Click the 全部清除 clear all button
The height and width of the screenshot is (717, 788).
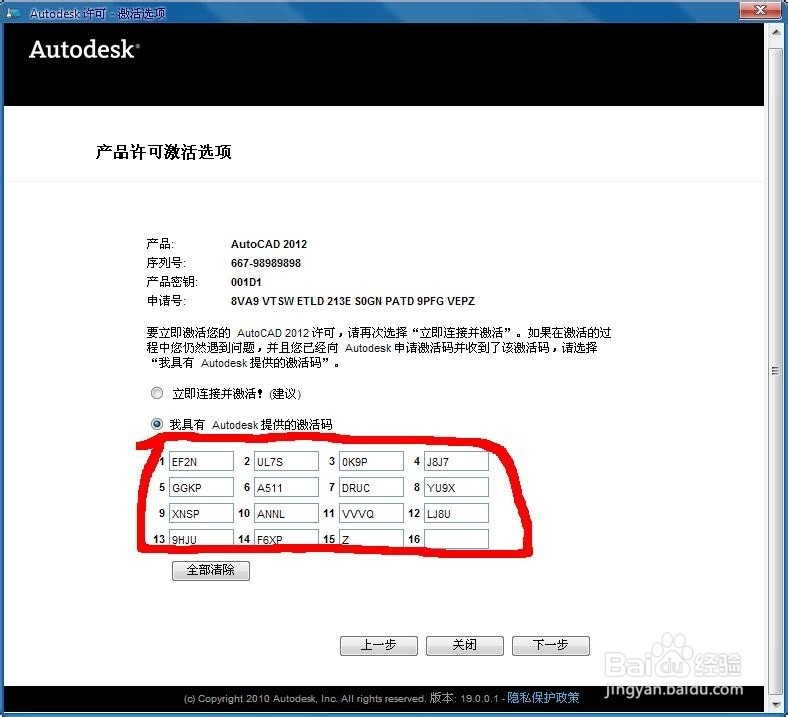click(x=211, y=570)
